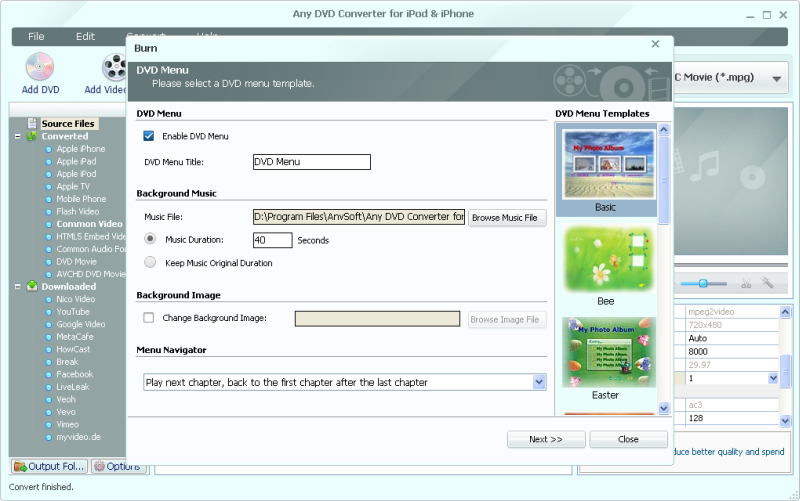Image resolution: width=800 pixels, height=501 pixels.
Task: Uncheck the Enable DVD Menu checkbox
Action: pos(149,136)
